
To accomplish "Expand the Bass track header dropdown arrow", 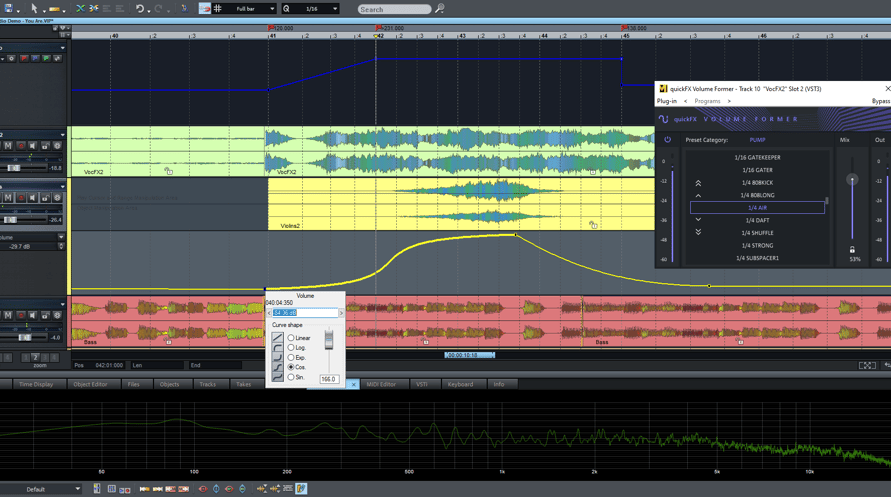I will pos(63,304).
